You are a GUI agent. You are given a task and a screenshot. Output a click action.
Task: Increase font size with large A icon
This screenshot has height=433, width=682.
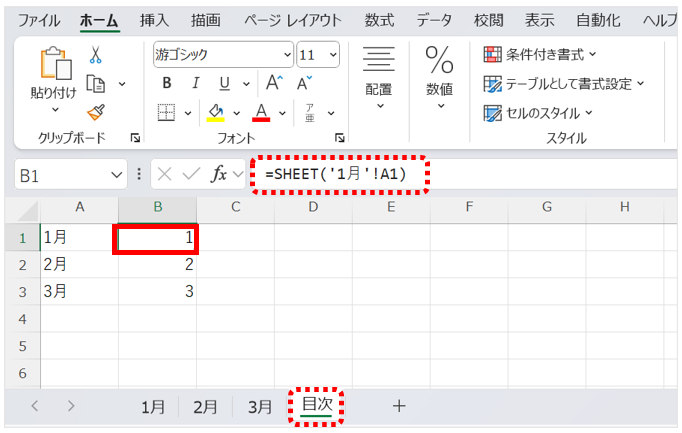[275, 83]
